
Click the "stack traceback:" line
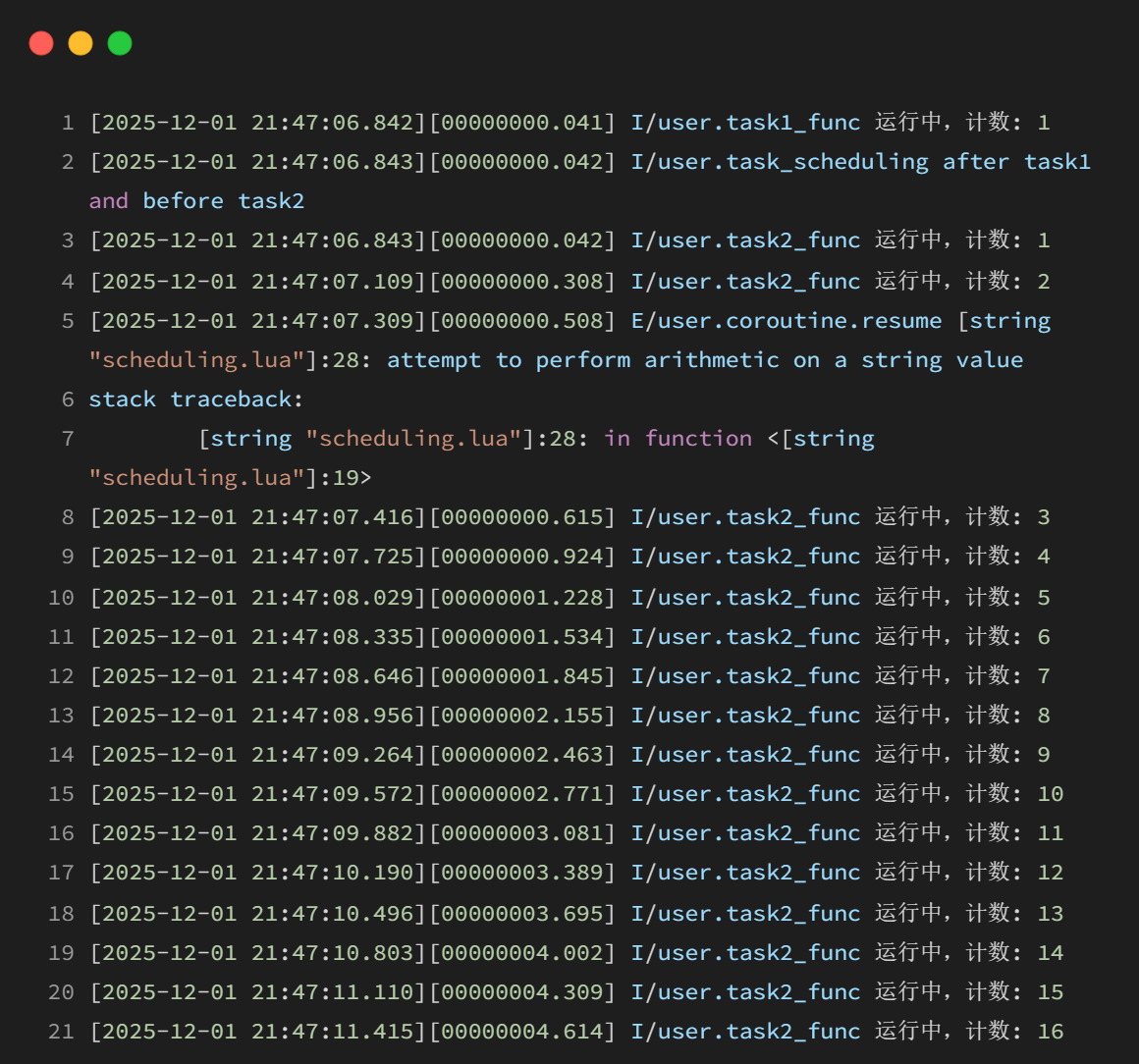(x=196, y=399)
